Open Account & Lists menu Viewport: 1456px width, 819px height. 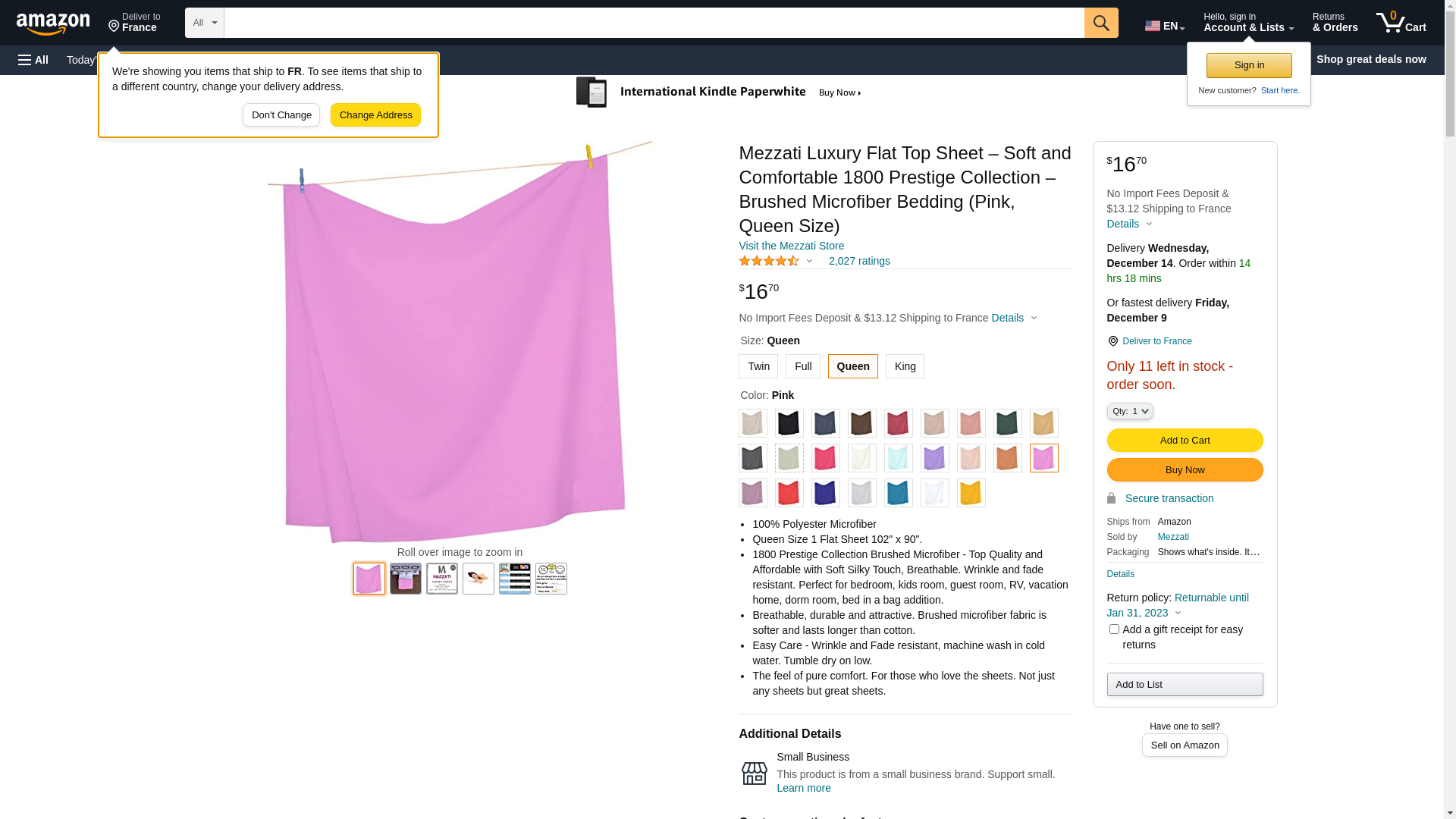tap(1249, 23)
